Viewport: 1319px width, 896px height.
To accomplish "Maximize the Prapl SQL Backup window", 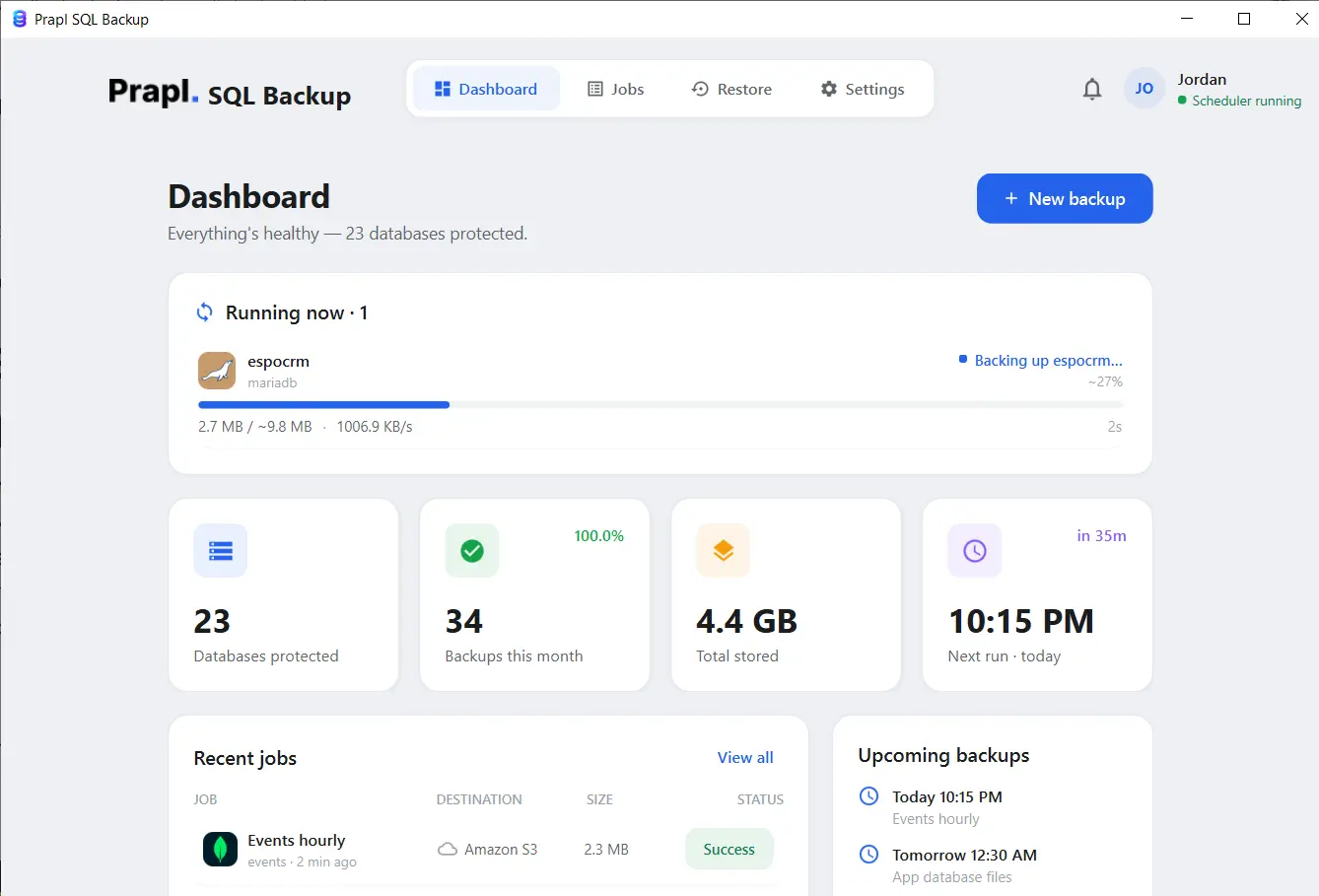I will click(x=1244, y=19).
